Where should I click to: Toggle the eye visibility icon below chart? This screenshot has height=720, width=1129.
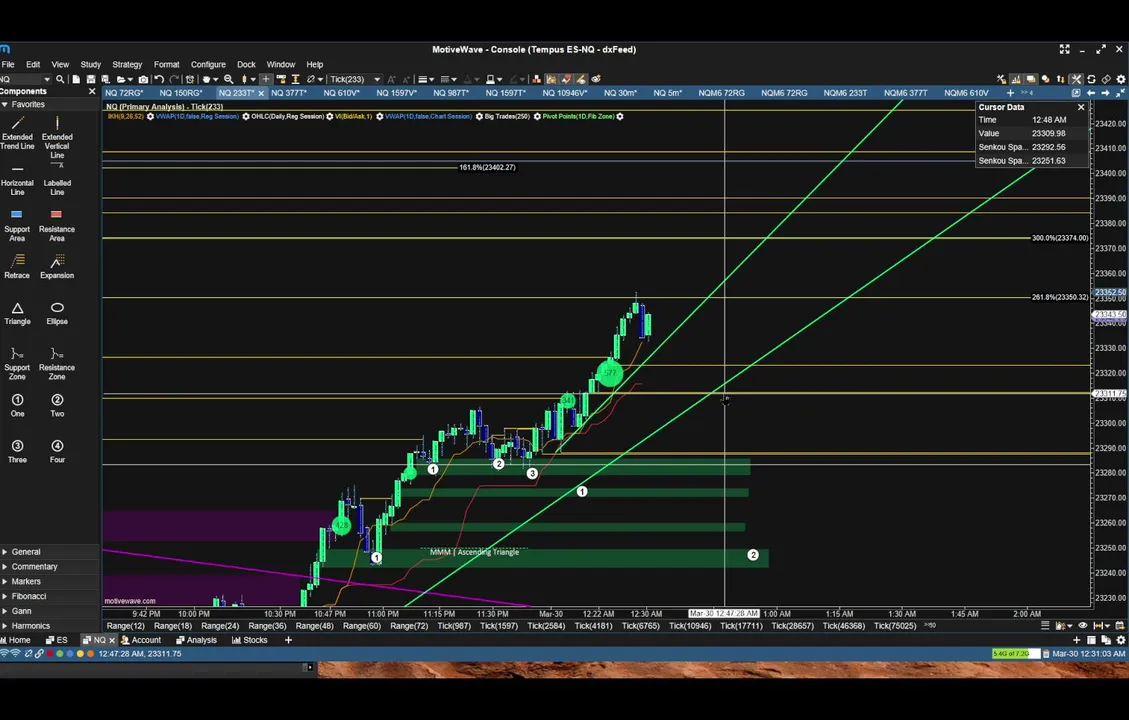coord(1082,626)
